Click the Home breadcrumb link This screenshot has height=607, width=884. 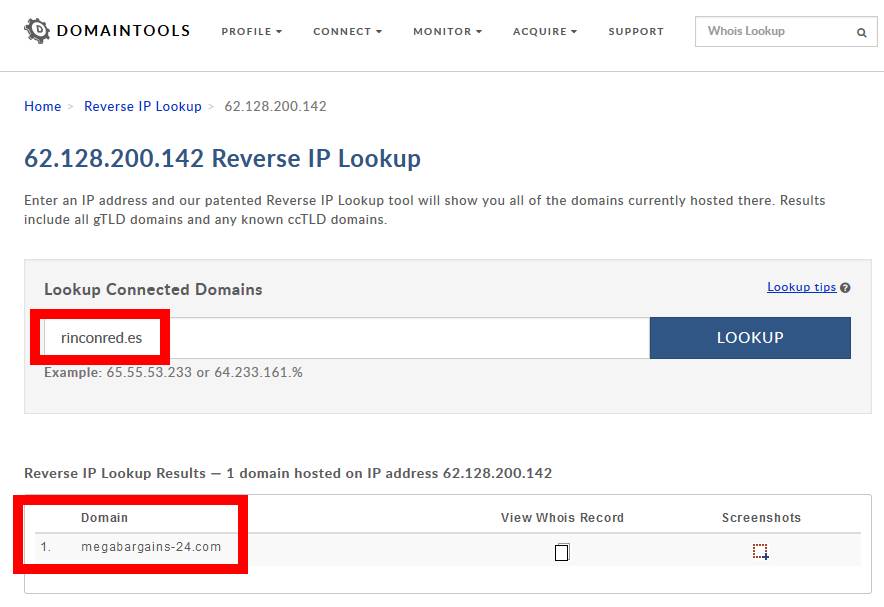click(42, 107)
